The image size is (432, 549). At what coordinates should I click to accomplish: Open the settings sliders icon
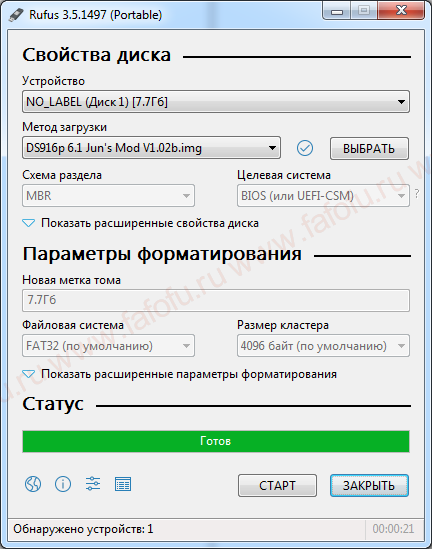coord(93,484)
